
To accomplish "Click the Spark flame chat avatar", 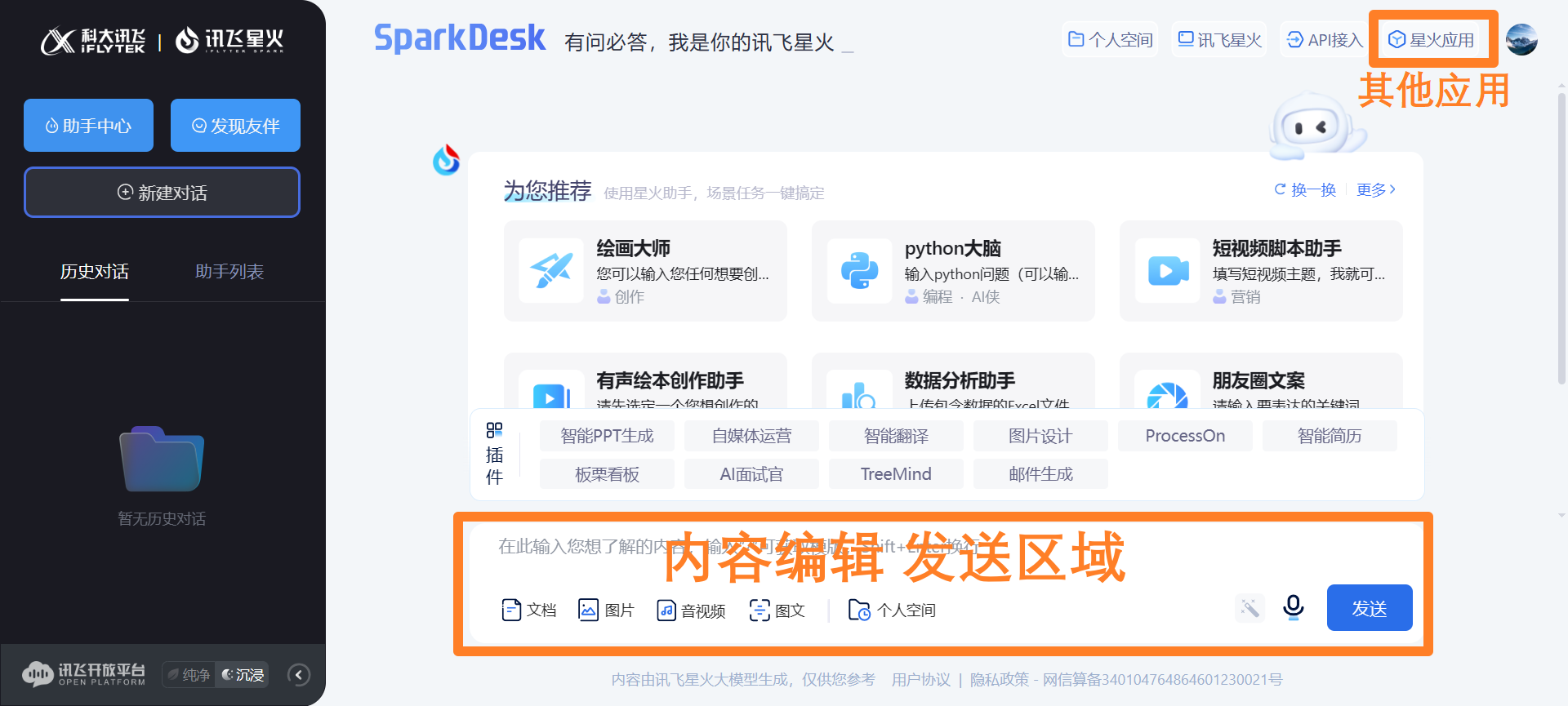I will 446,160.
